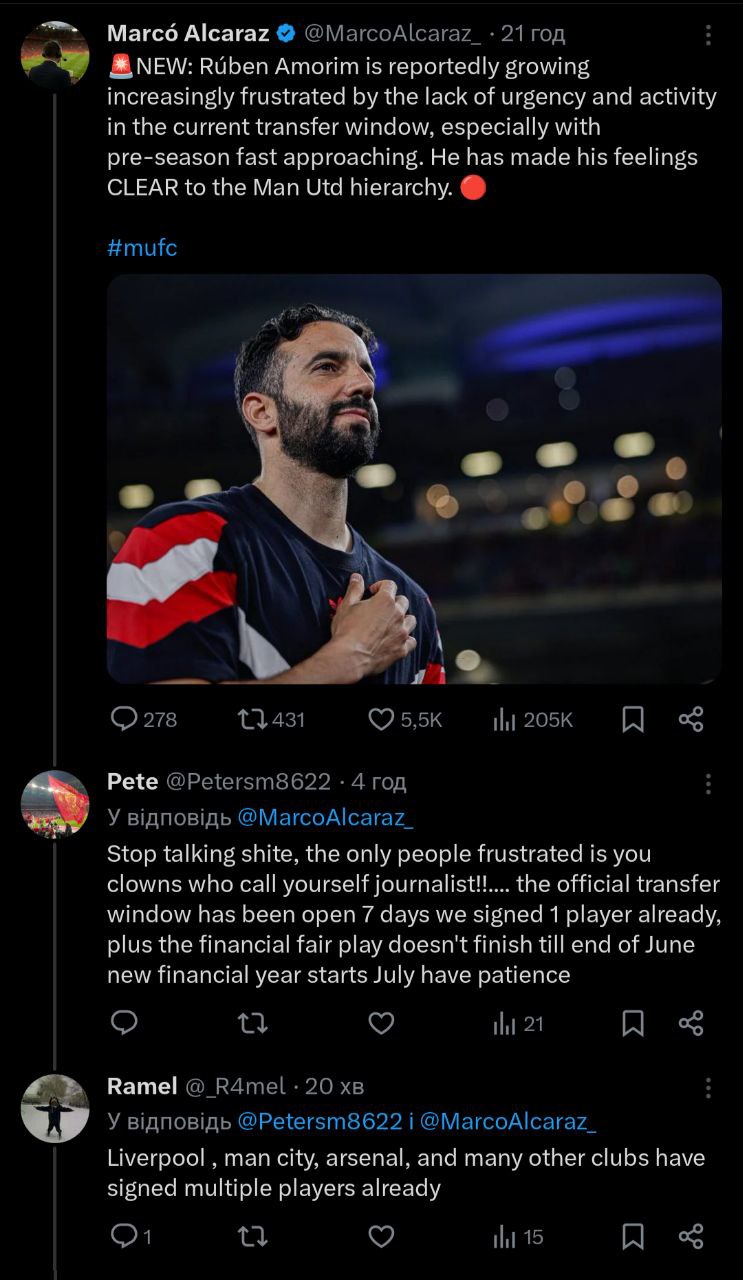Like the main tweet with 5,5K likes

click(382, 719)
